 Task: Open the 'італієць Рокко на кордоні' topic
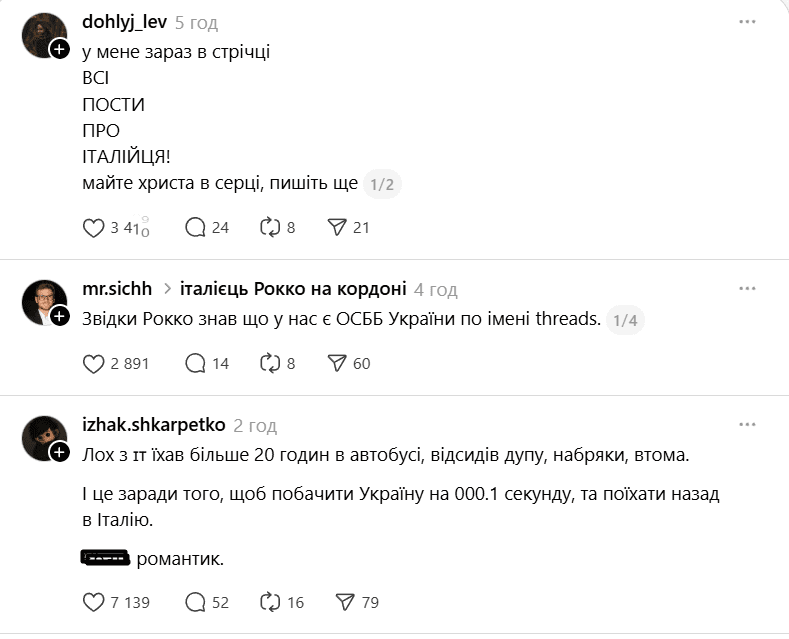click(x=293, y=290)
